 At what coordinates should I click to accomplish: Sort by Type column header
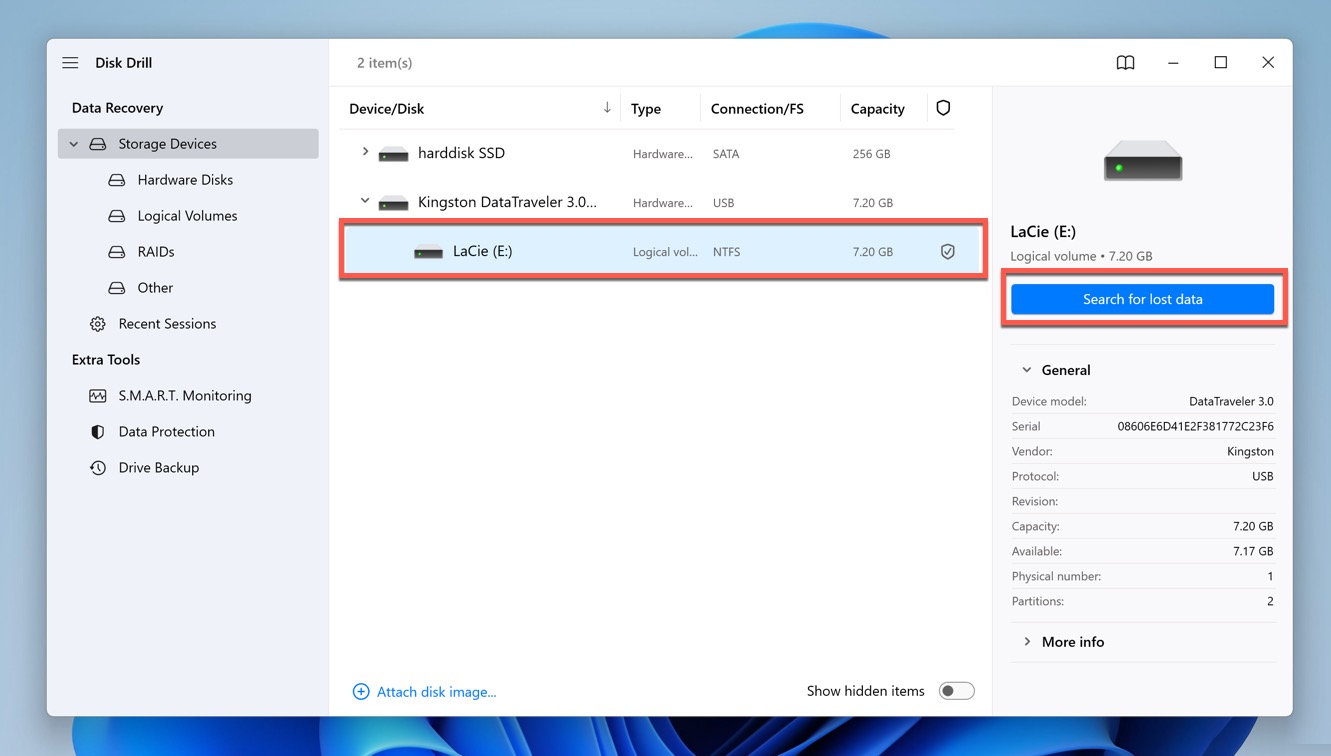[646, 108]
